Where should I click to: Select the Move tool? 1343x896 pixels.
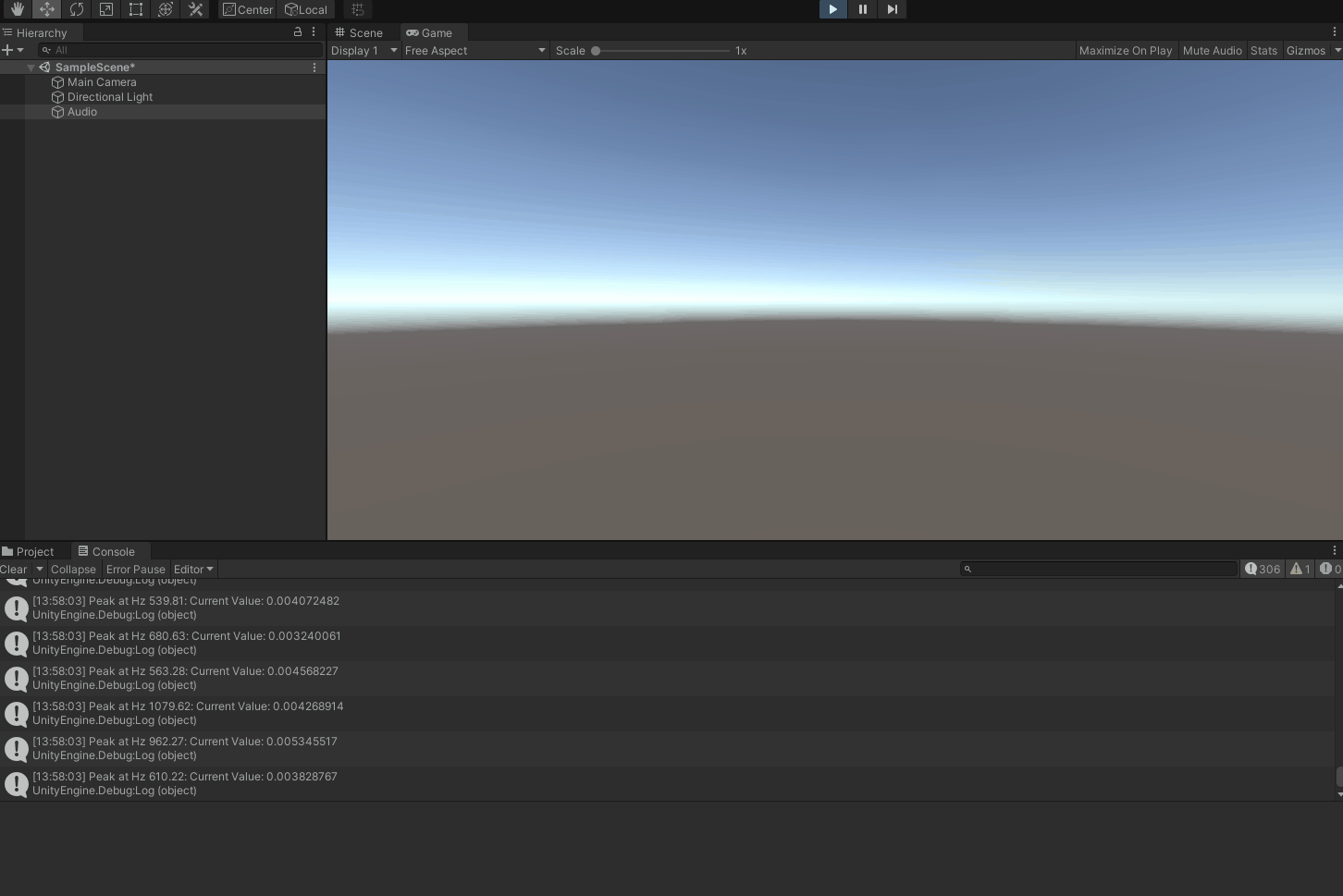click(46, 9)
